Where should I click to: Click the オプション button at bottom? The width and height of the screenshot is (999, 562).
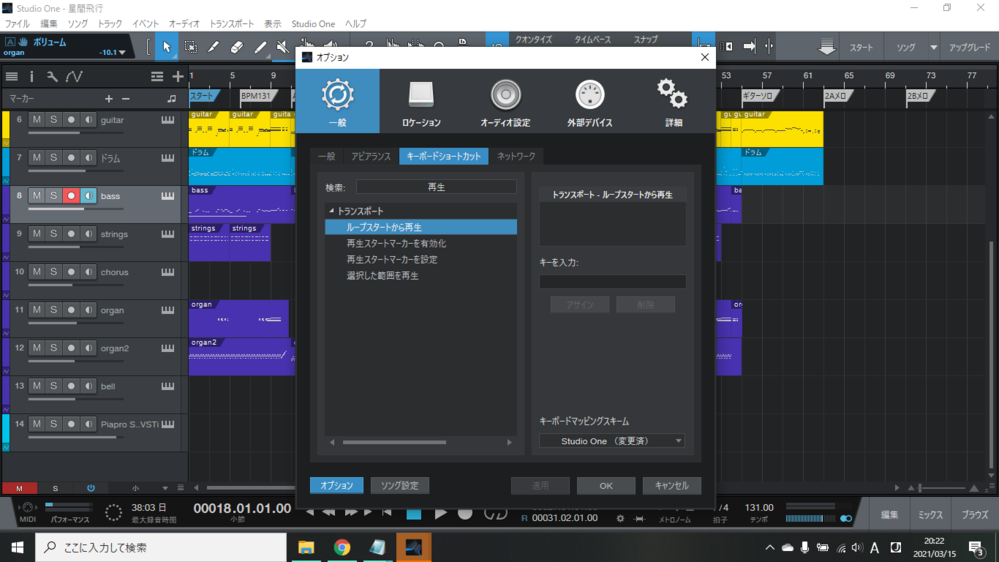[x=336, y=486]
